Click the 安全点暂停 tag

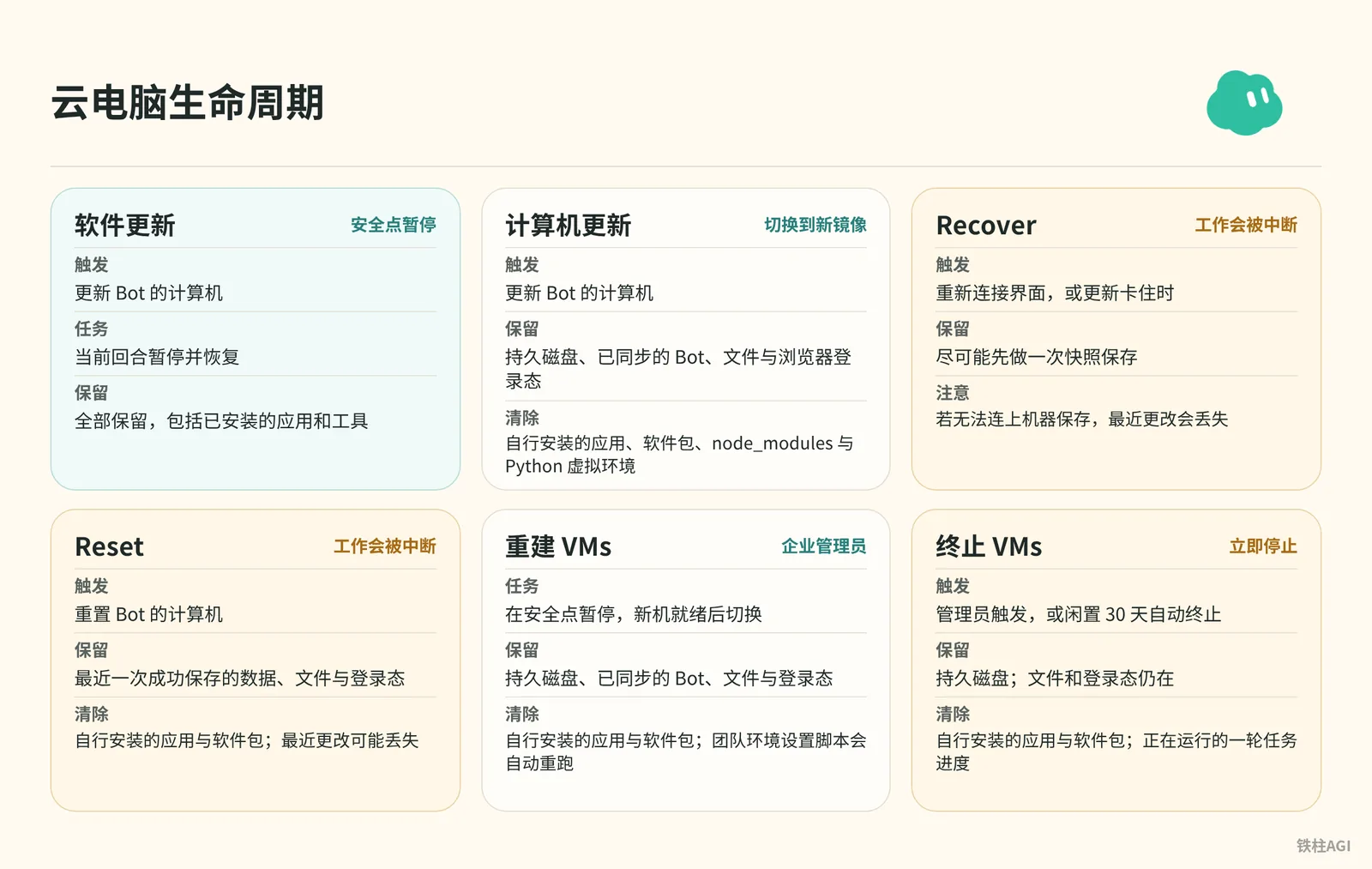394,225
